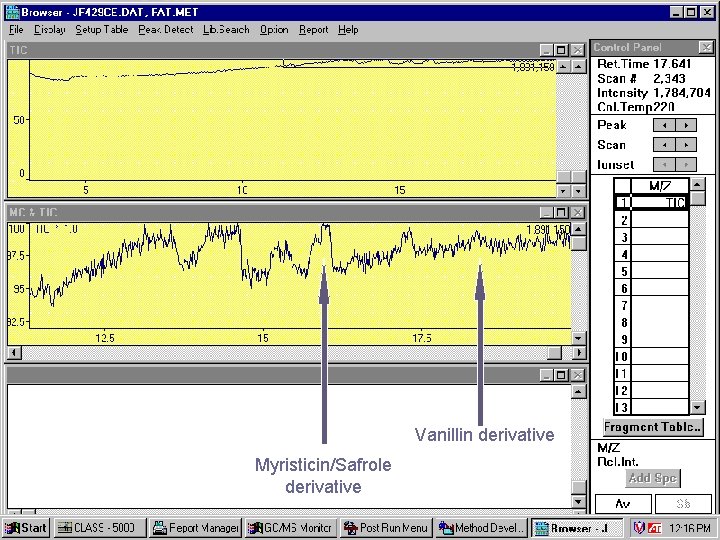This screenshot has height=540, width=720.
Task: Open the Help menu
Action: 348,30
